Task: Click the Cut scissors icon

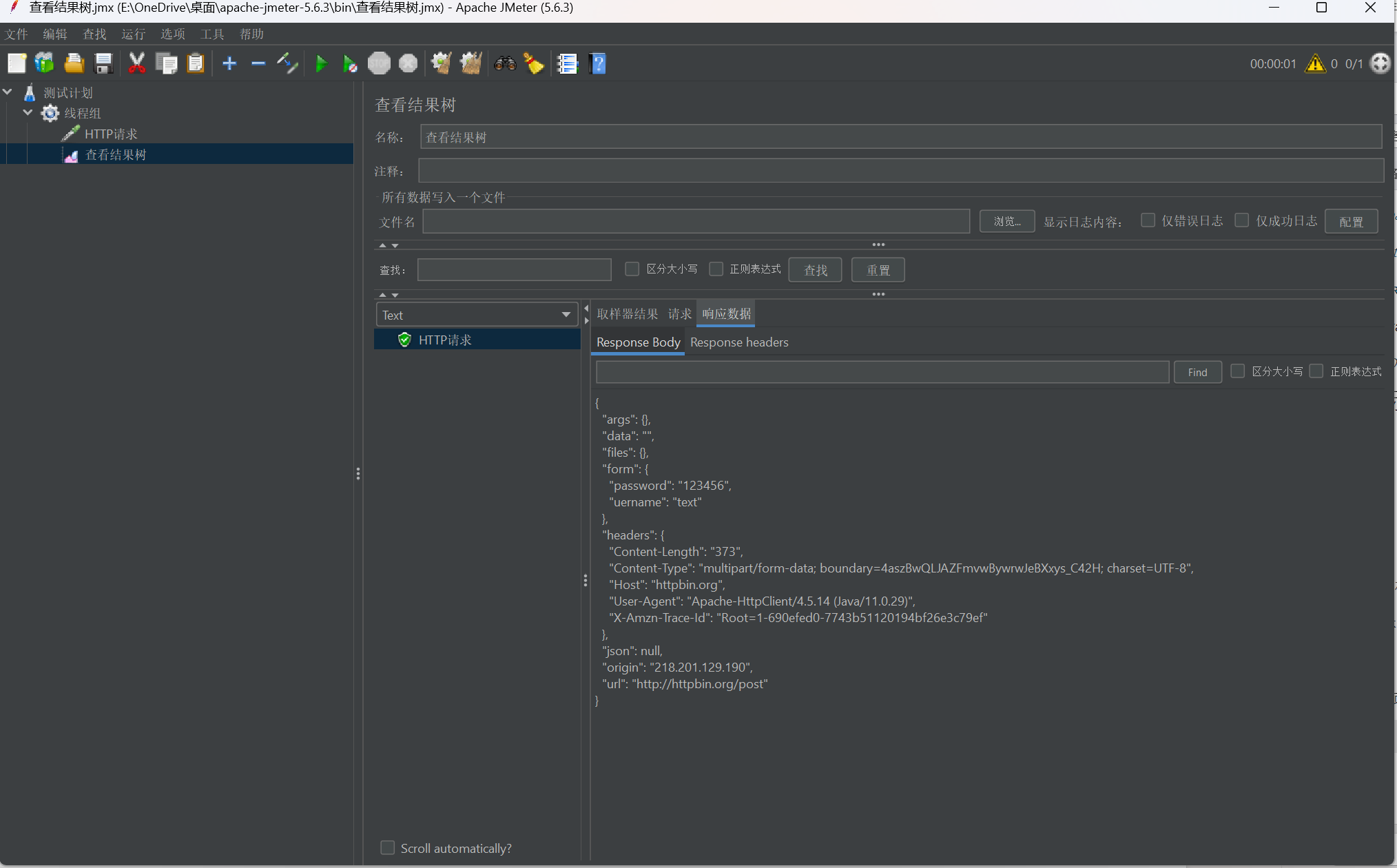Action: (x=136, y=64)
